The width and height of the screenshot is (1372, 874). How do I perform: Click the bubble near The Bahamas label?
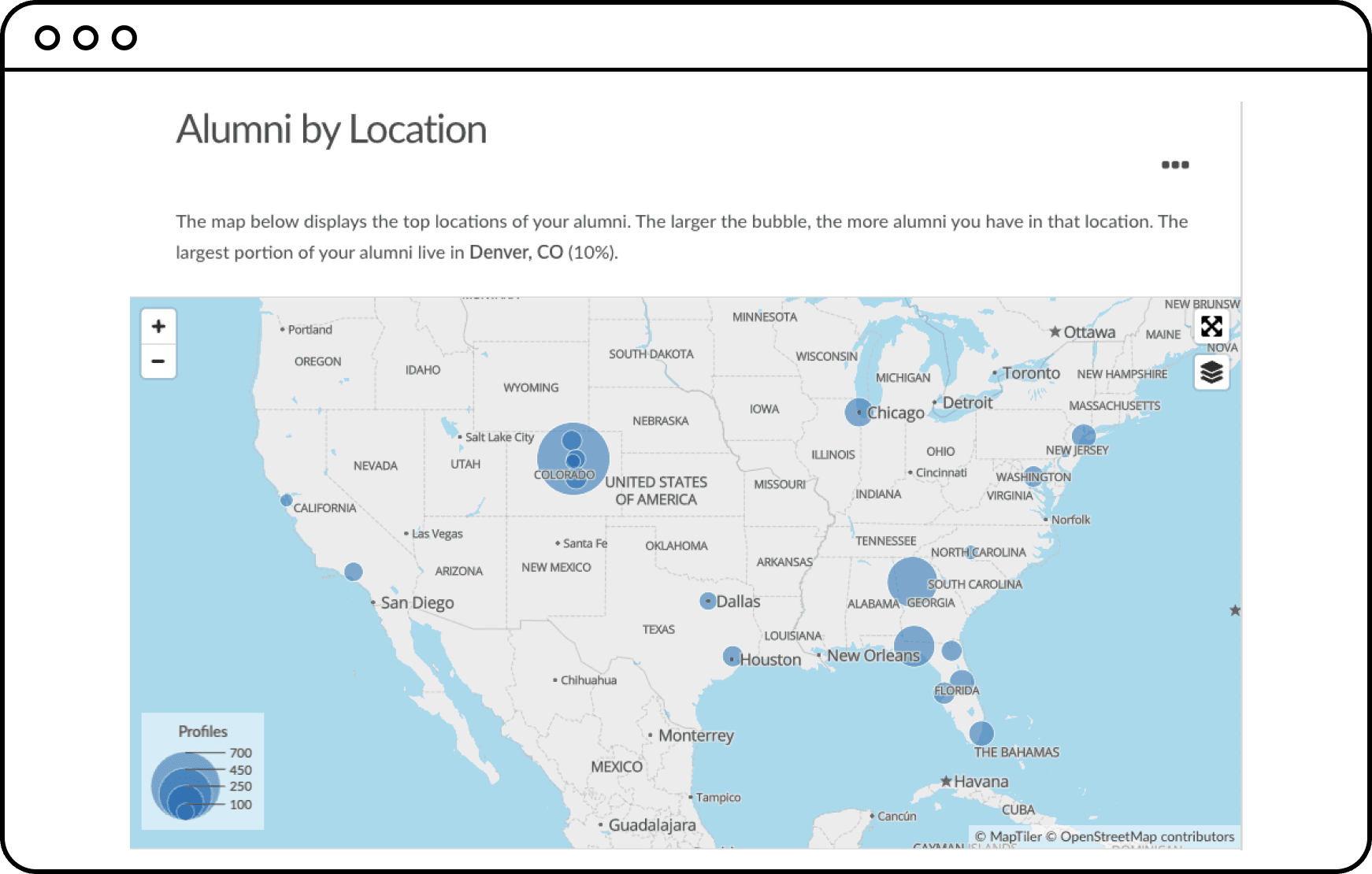click(x=981, y=733)
